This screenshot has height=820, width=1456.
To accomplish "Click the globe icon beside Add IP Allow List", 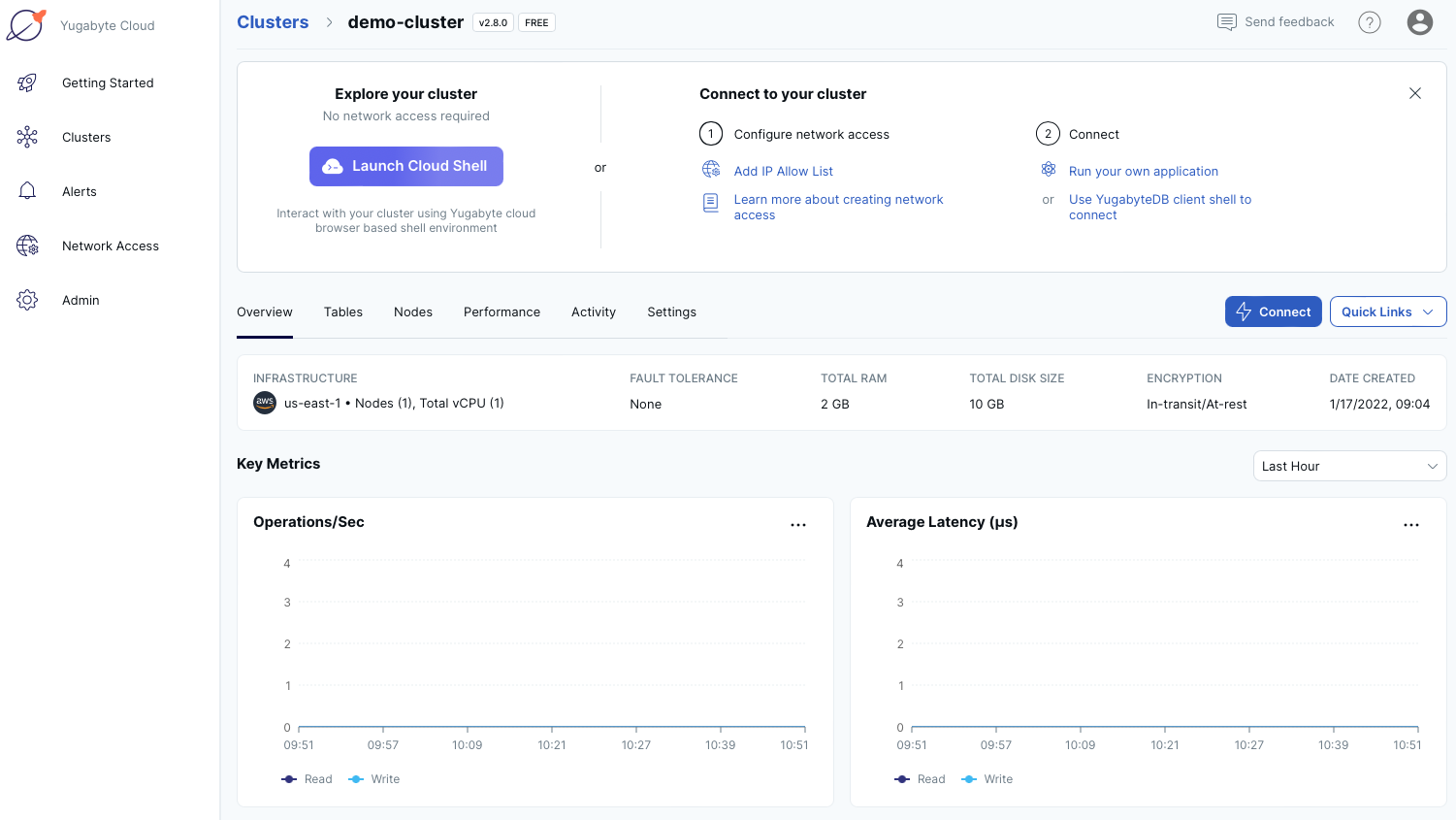I will point(711,170).
